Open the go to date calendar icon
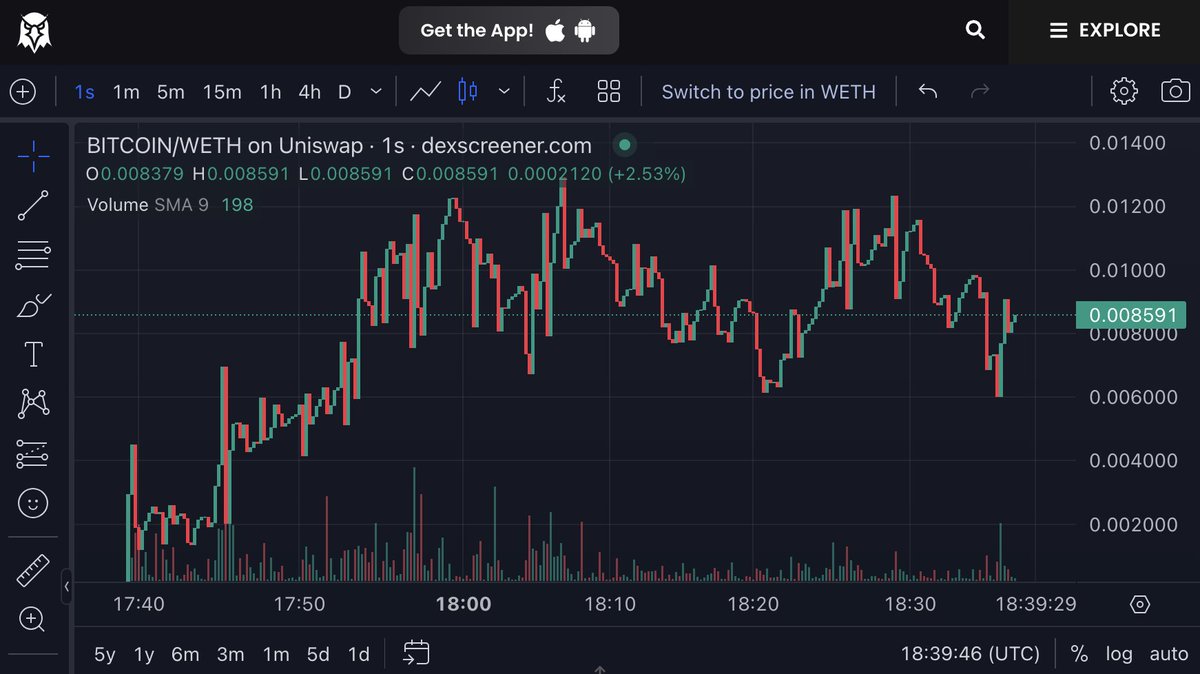 click(x=416, y=653)
